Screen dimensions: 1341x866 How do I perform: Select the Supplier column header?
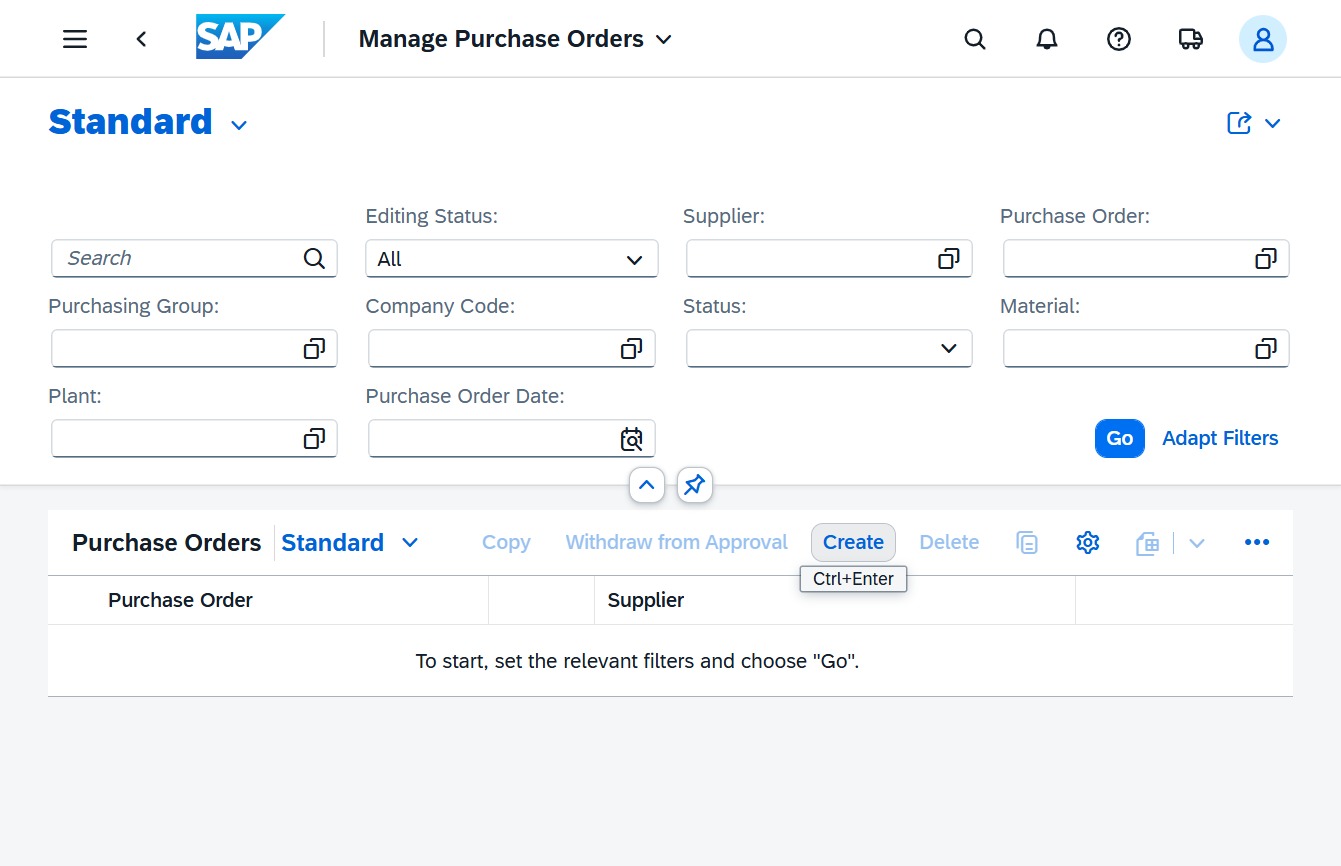646,600
